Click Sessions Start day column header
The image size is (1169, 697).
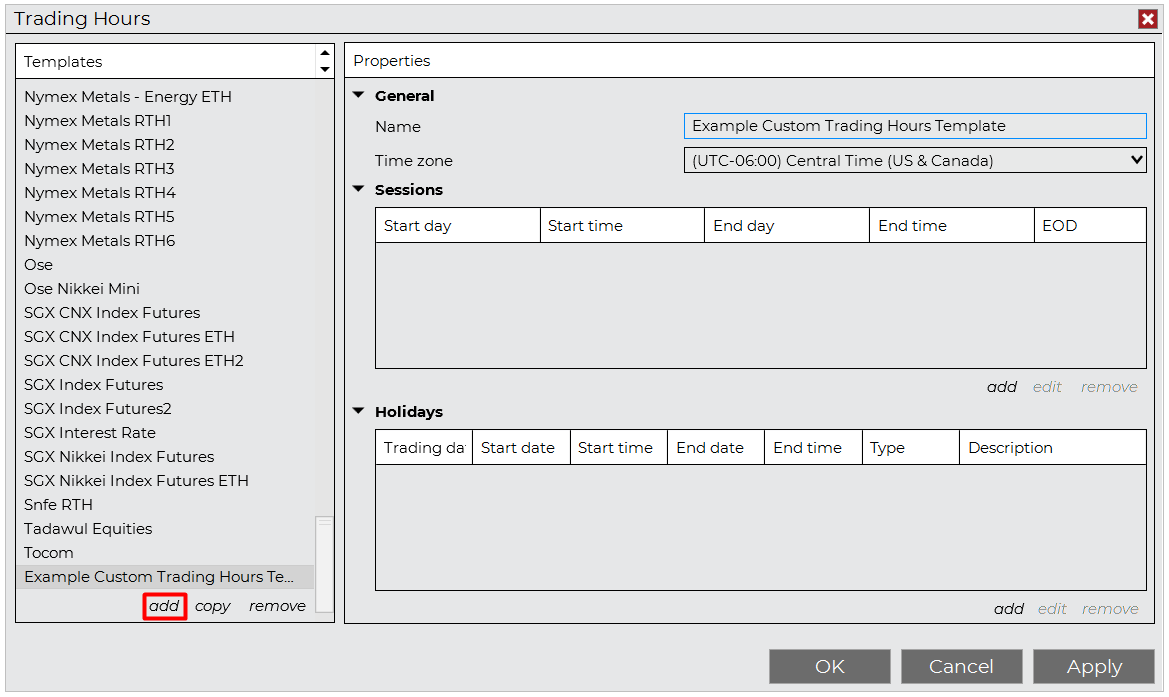(457, 225)
